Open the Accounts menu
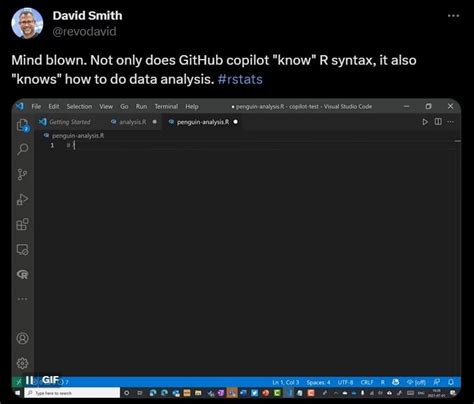 (x=23, y=338)
